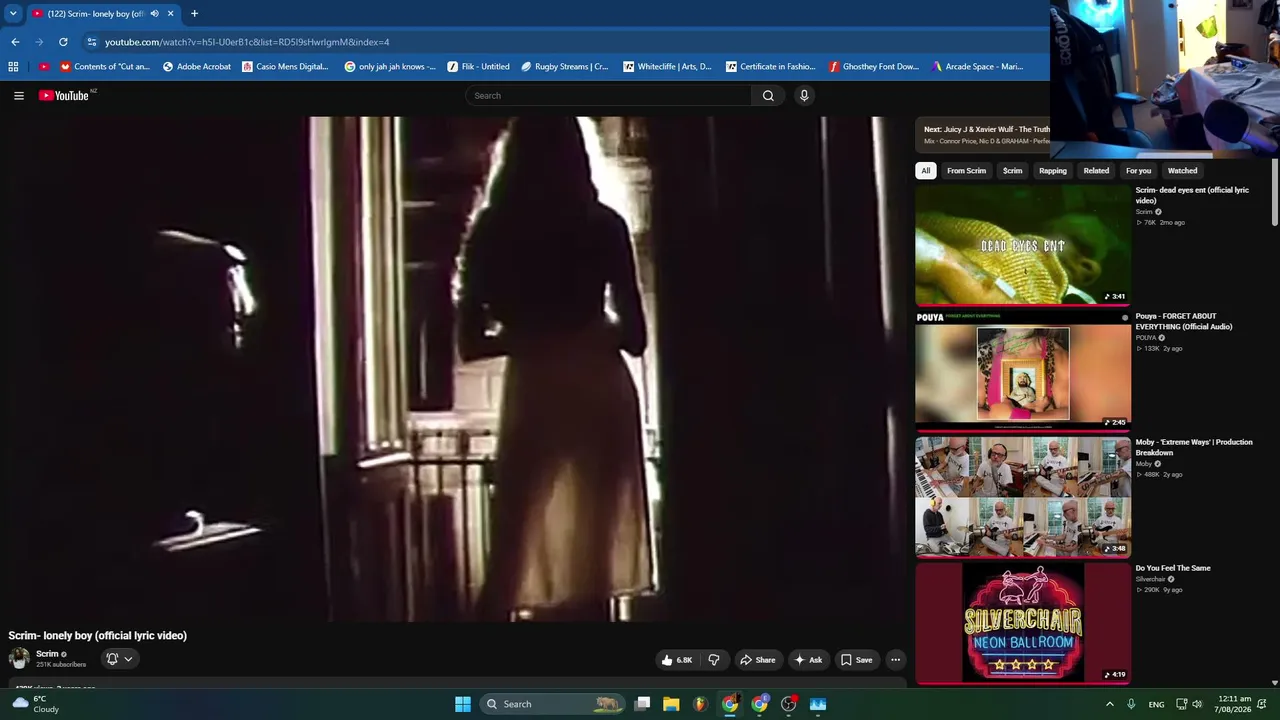This screenshot has width=1280, height=720.
Task: Play Silverchair Neon Ballroom thumbnail
Action: (1023, 623)
